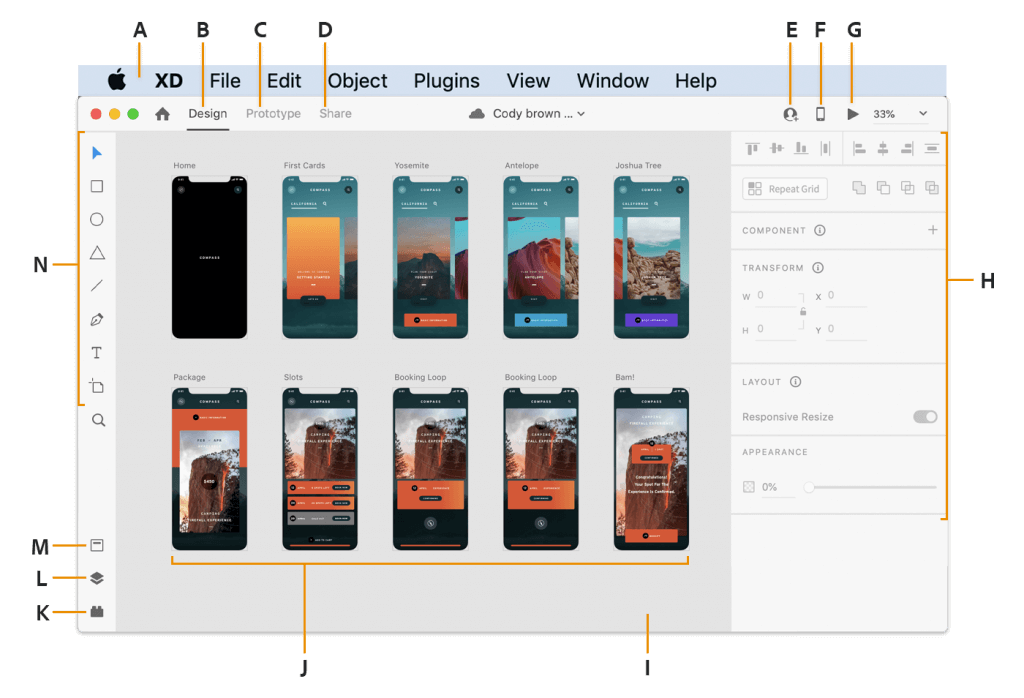Select the Text tool
This screenshot has height=698, width=1024.
(97, 353)
